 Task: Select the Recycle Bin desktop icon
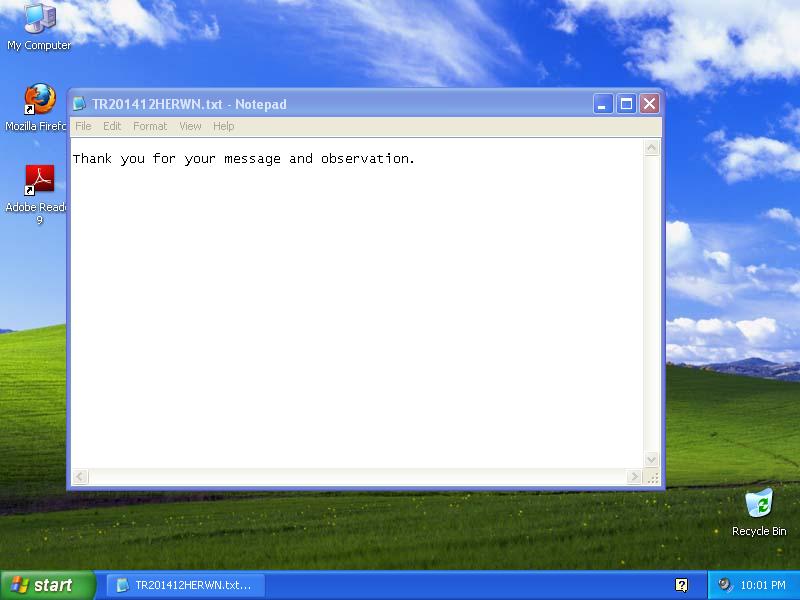759,512
